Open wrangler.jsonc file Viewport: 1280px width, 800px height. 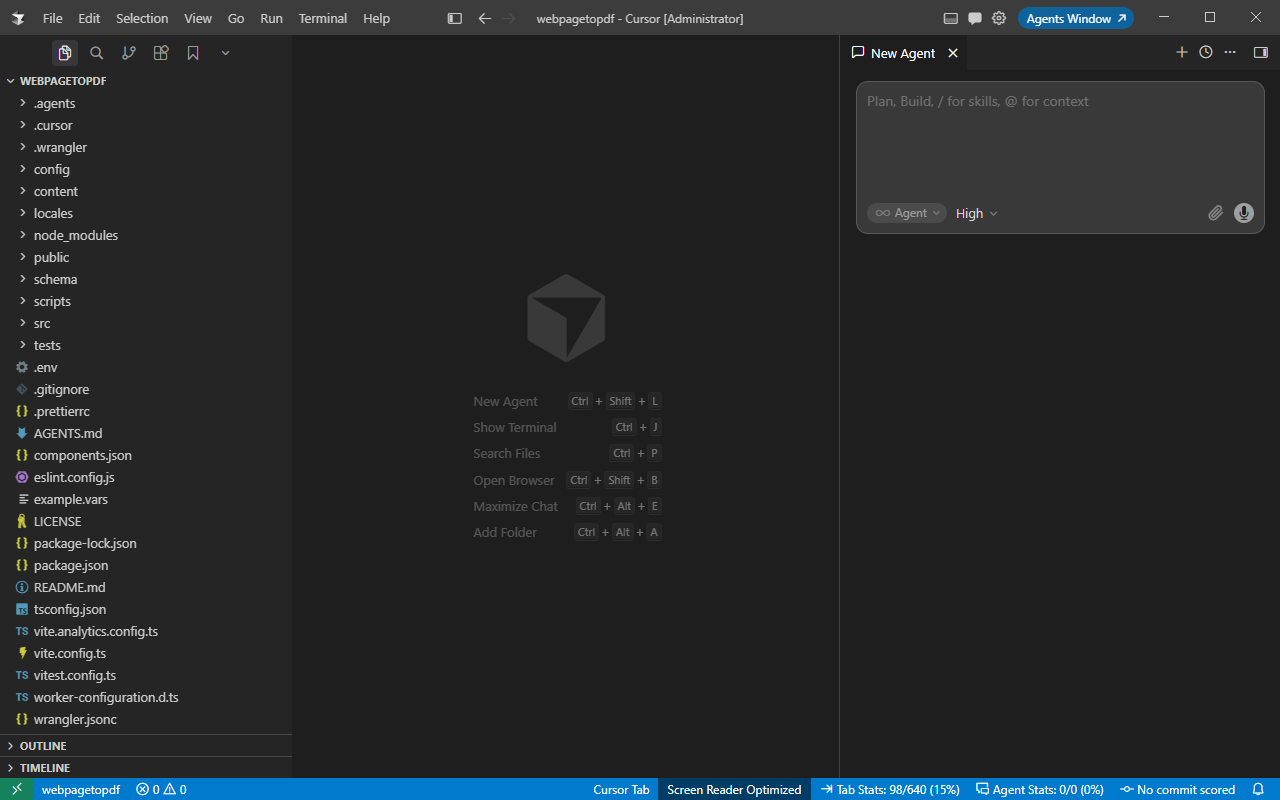[146, 719]
